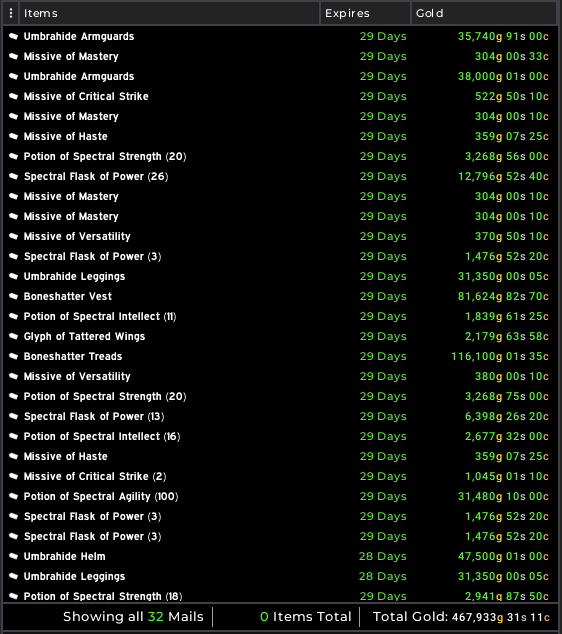562x634 pixels.
Task: Click the 522g 50s 10c gold value
Action: click(x=512, y=96)
